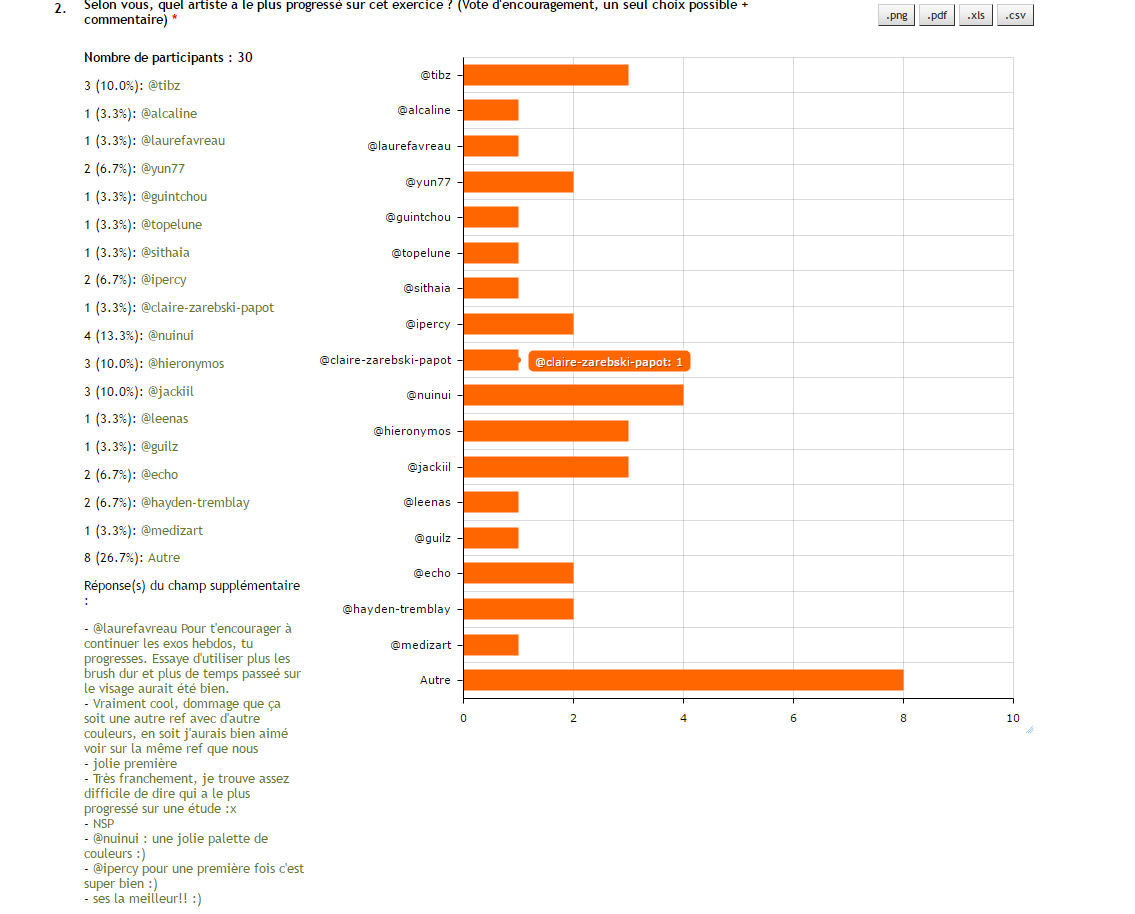Select the @jackiil bar in the chart

(545, 467)
